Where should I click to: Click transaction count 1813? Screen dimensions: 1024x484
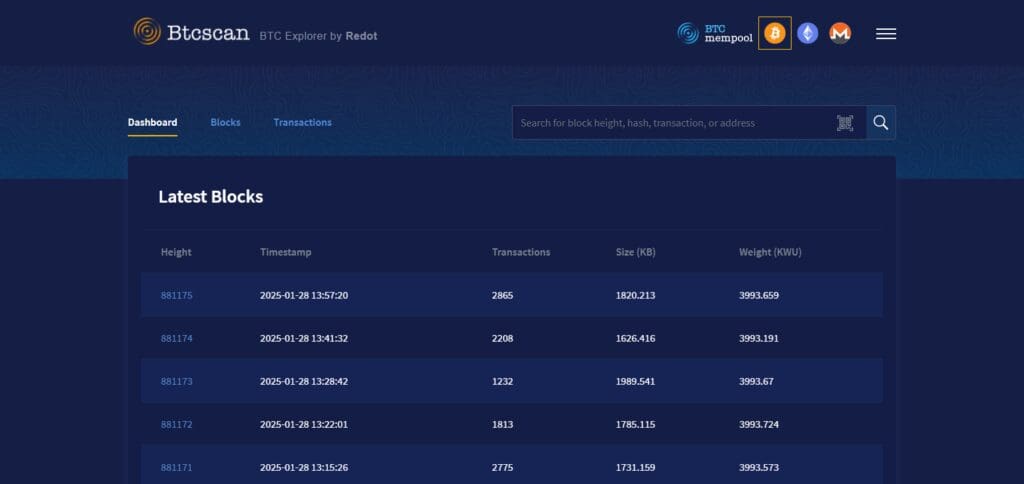(x=502, y=425)
